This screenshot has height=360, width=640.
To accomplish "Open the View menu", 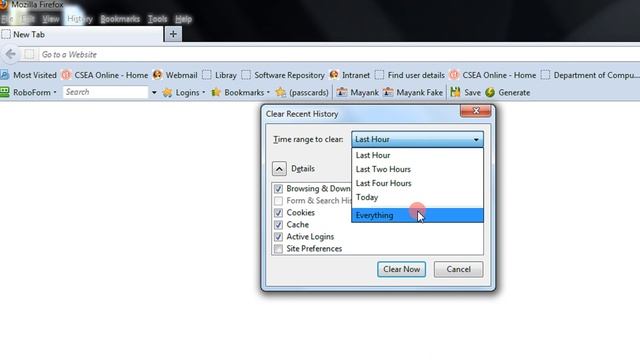I will [x=51, y=19].
